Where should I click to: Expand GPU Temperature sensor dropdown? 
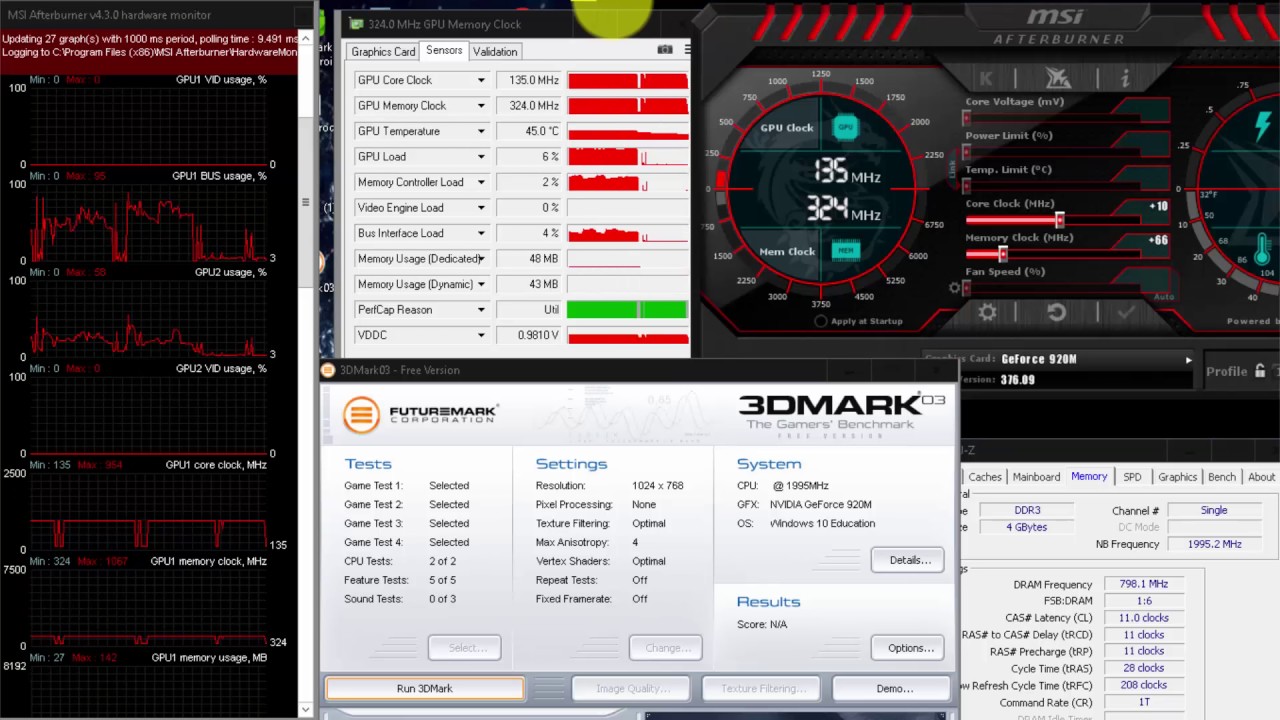tap(481, 131)
